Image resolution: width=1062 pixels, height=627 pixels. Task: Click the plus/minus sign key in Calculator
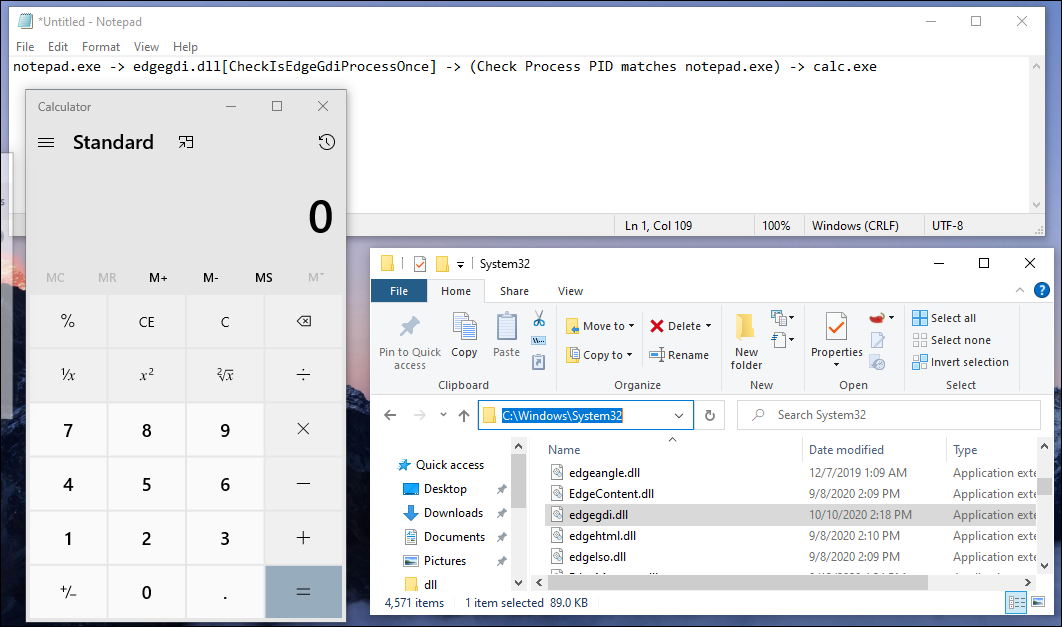[68, 592]
